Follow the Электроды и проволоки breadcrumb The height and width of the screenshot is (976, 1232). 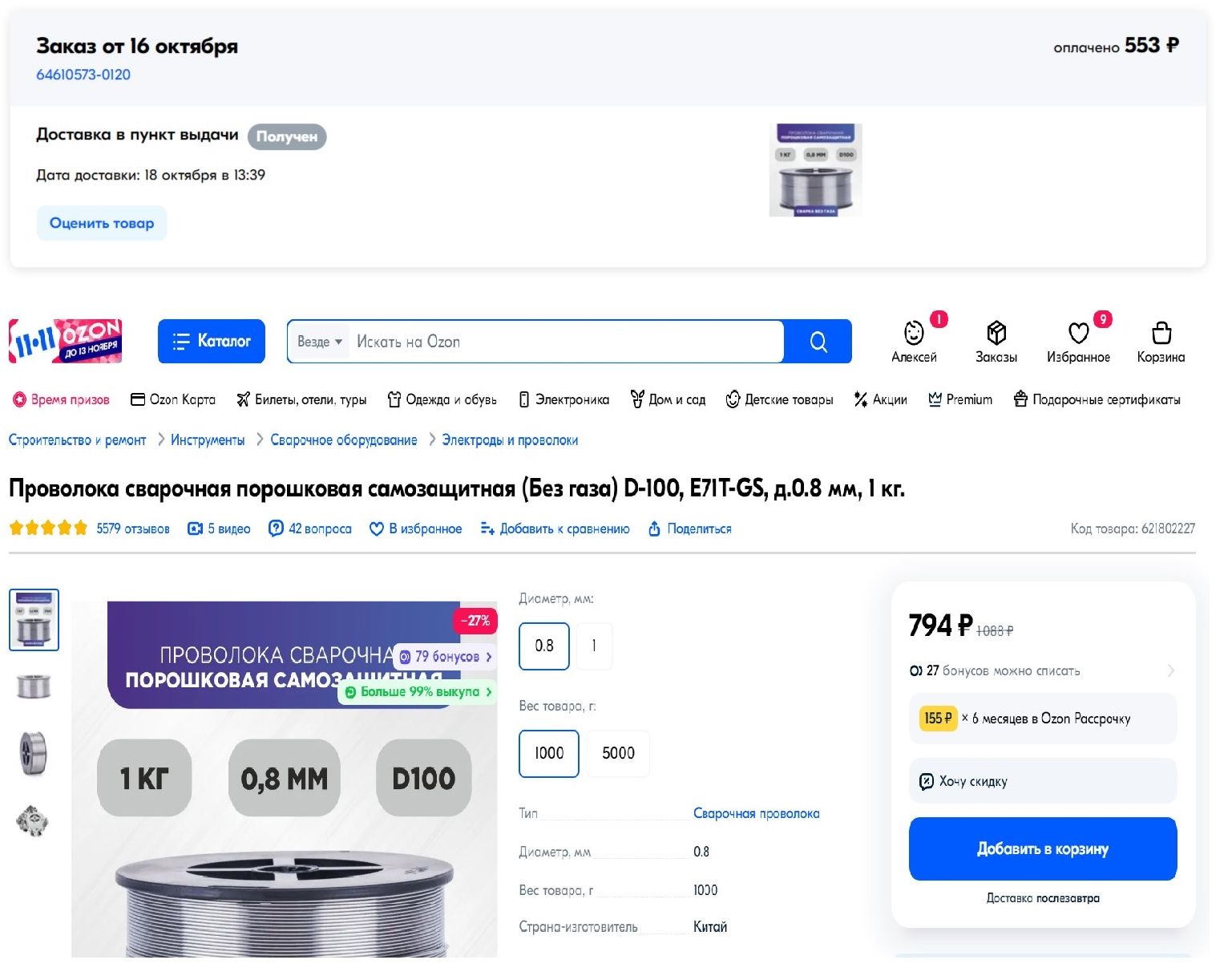pos(510,440)
